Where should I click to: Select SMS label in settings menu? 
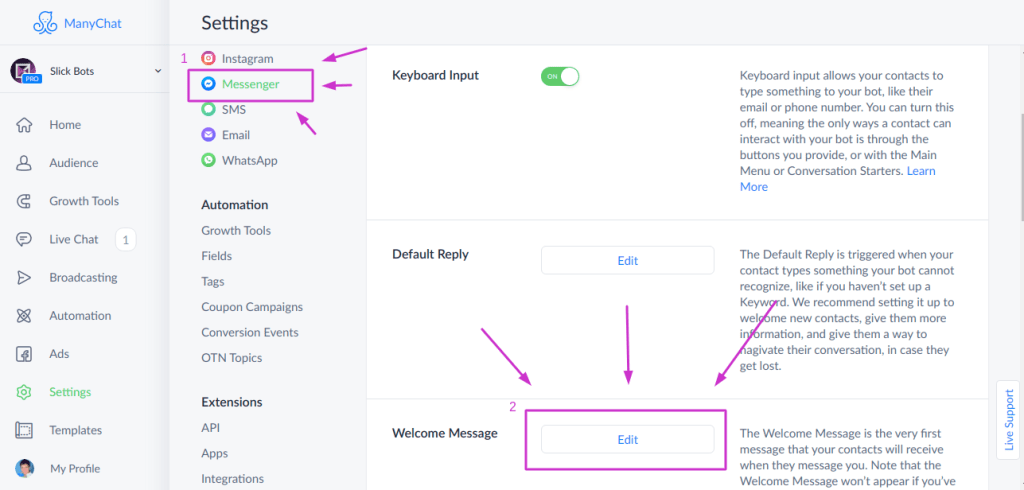coord(234,110)
